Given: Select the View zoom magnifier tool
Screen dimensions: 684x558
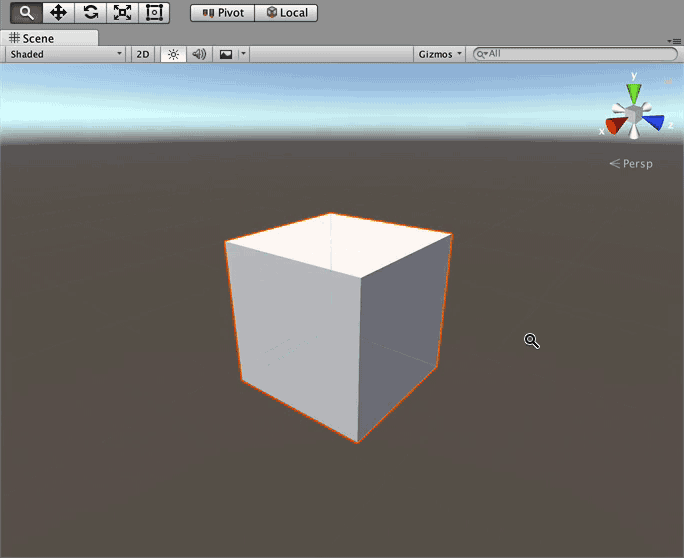Looking at the screenshot, I should [x=27, y=13].
